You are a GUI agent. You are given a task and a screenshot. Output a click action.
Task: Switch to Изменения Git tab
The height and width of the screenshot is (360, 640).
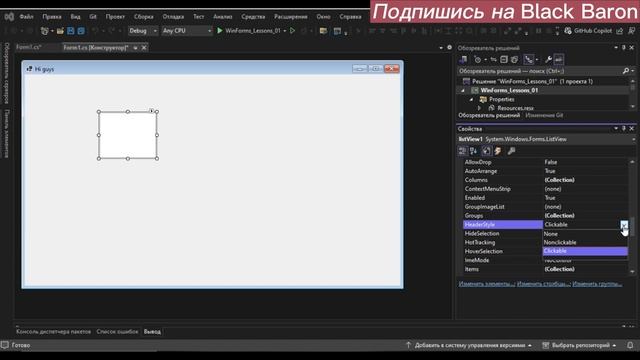(544, 116)
